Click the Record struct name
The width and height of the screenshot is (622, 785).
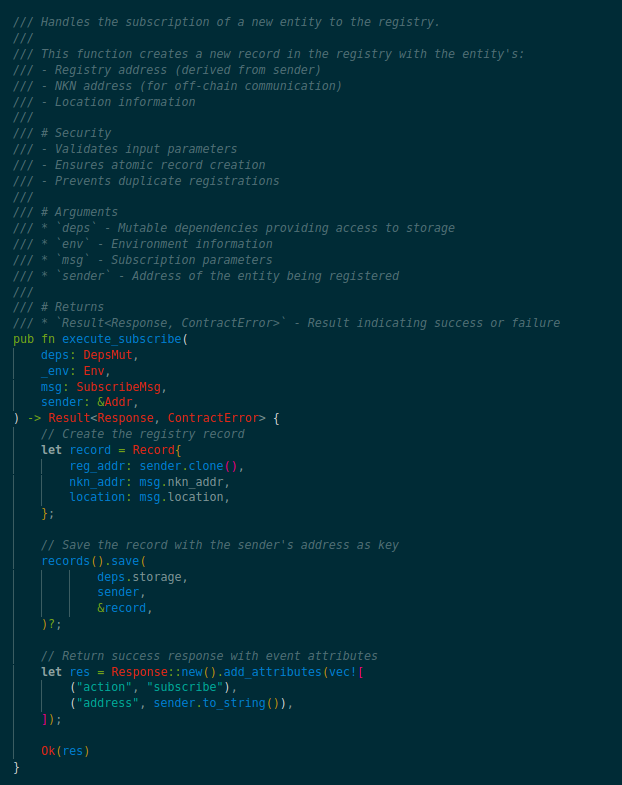click(x=153, y=450)
